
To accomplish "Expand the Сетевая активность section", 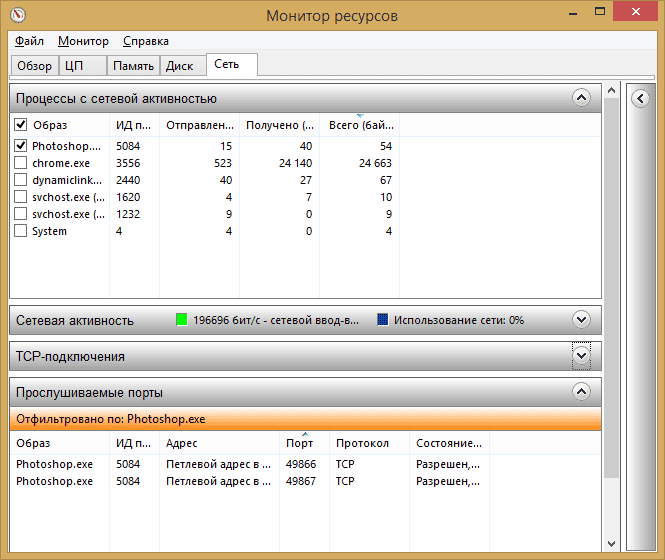I will click(x=581, y=320).
